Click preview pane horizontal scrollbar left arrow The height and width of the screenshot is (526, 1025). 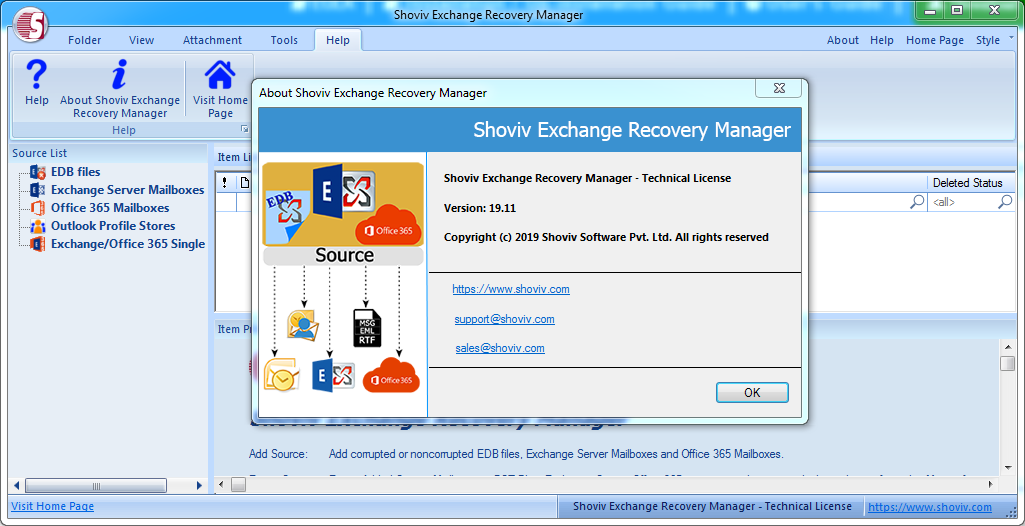pos(222,485)
